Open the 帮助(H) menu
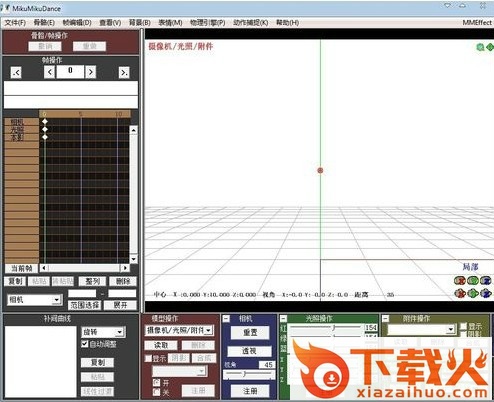This screenshot has height=402, width=494. (287, 23)
